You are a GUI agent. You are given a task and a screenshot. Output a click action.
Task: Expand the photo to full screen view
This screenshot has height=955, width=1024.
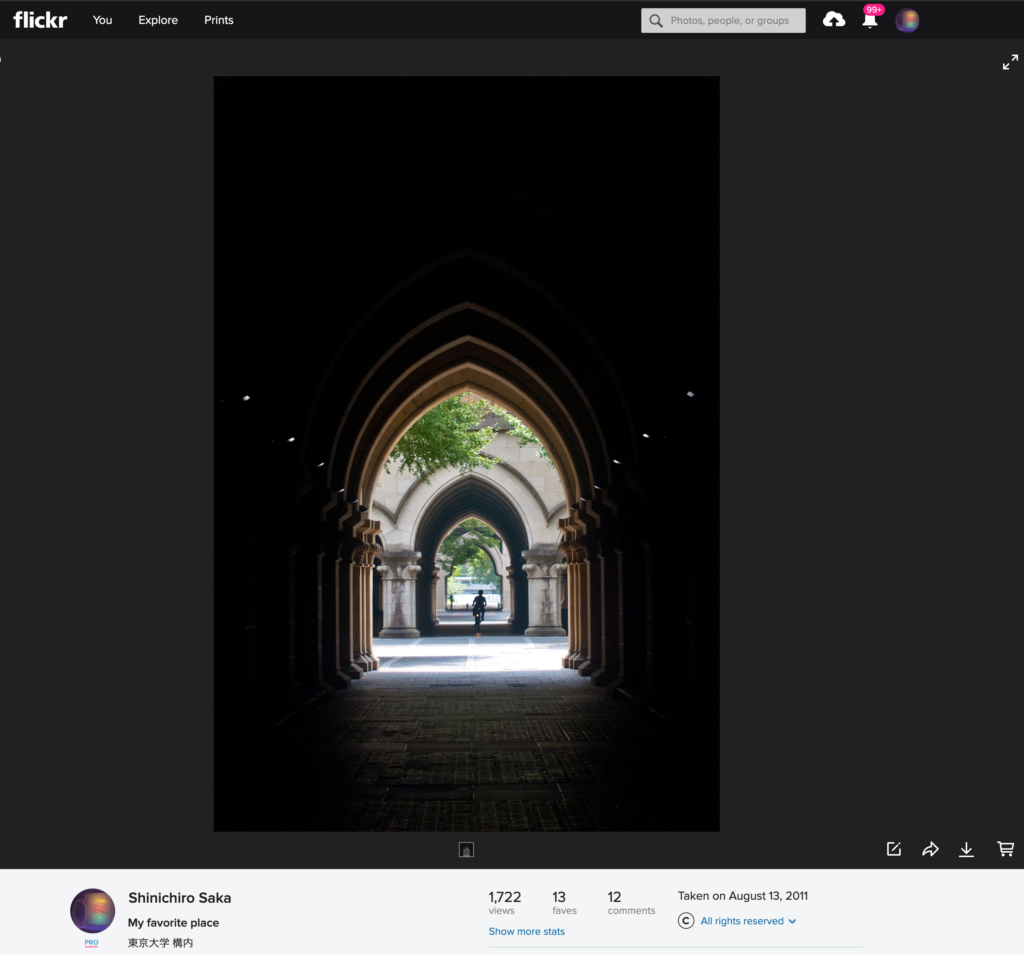click(1010, 62)
